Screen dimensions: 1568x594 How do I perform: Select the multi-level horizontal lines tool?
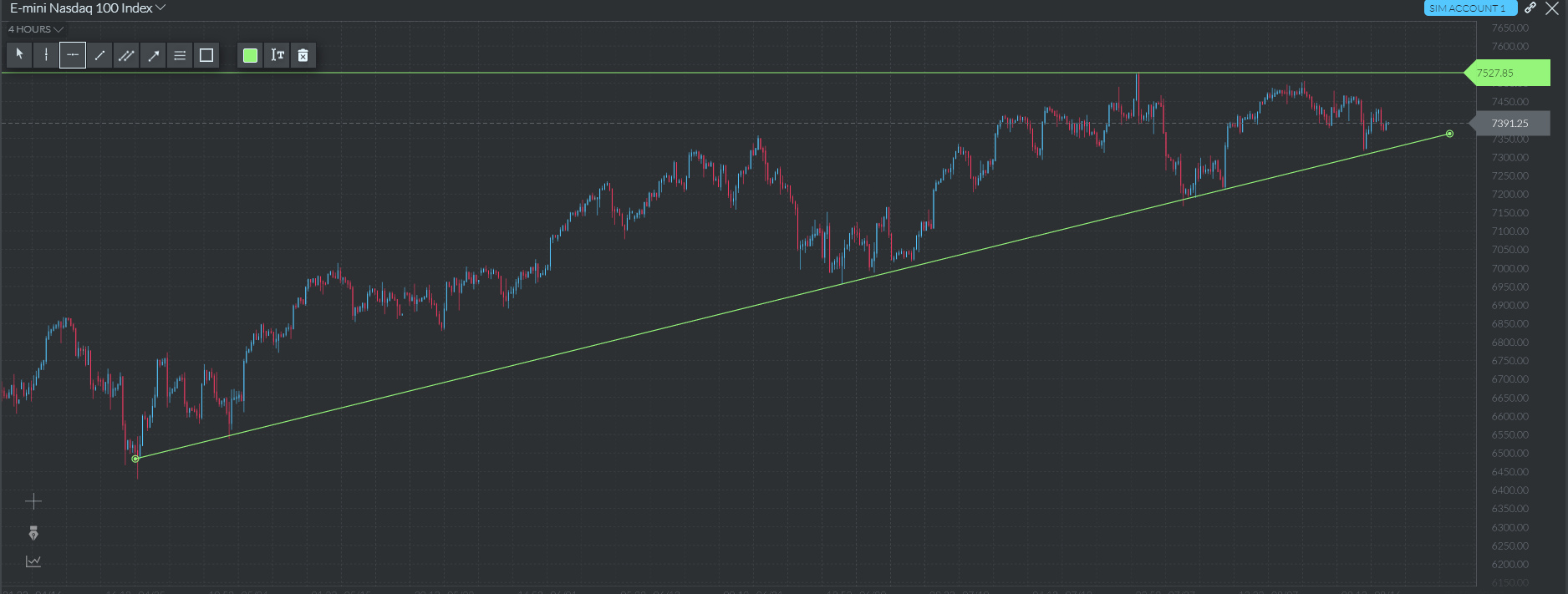coord(180,55)
